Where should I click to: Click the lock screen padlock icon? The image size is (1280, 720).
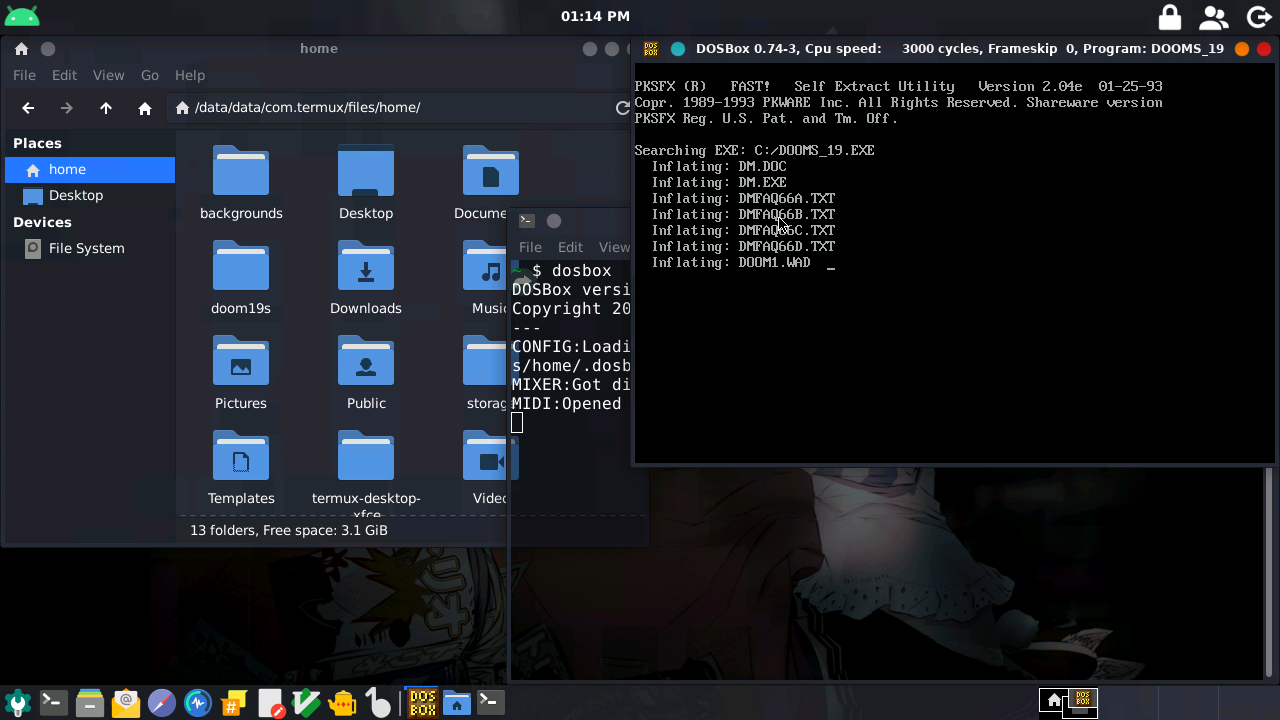point(1169,17)
